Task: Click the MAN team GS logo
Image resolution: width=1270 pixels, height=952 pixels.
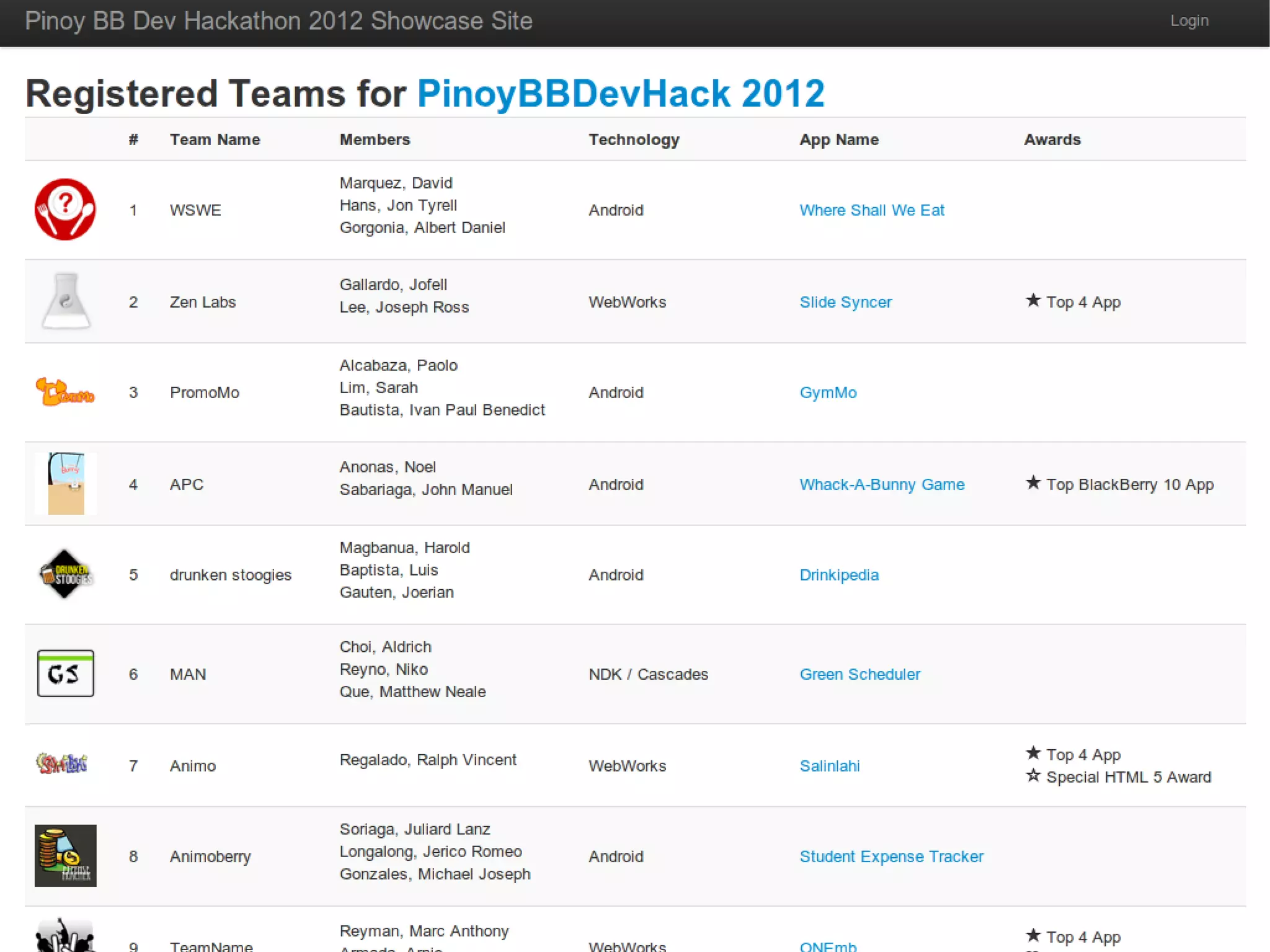Action: (65, 674)
